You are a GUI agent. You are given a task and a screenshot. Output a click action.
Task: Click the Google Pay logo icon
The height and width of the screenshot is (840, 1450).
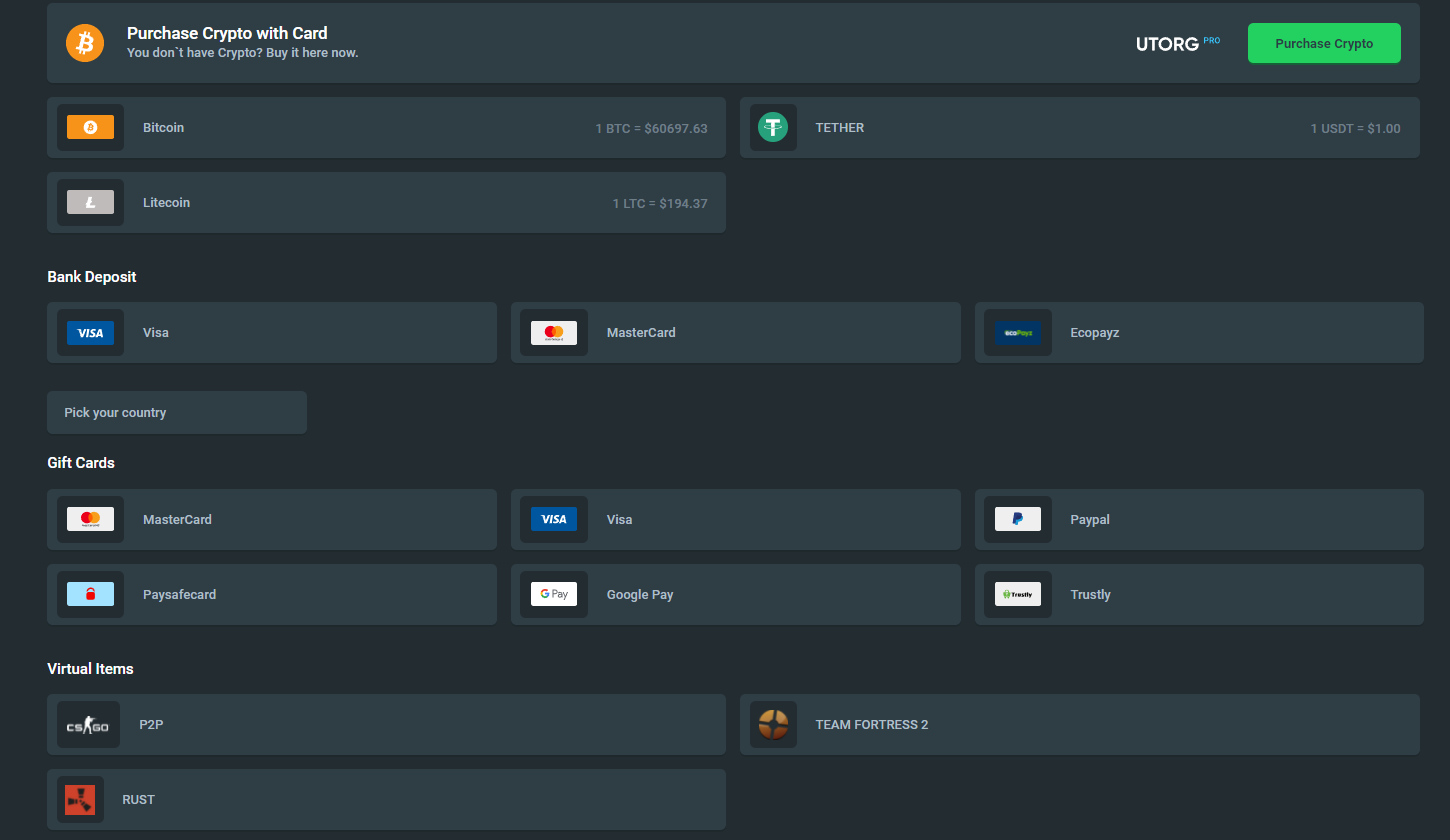(554, 594)
